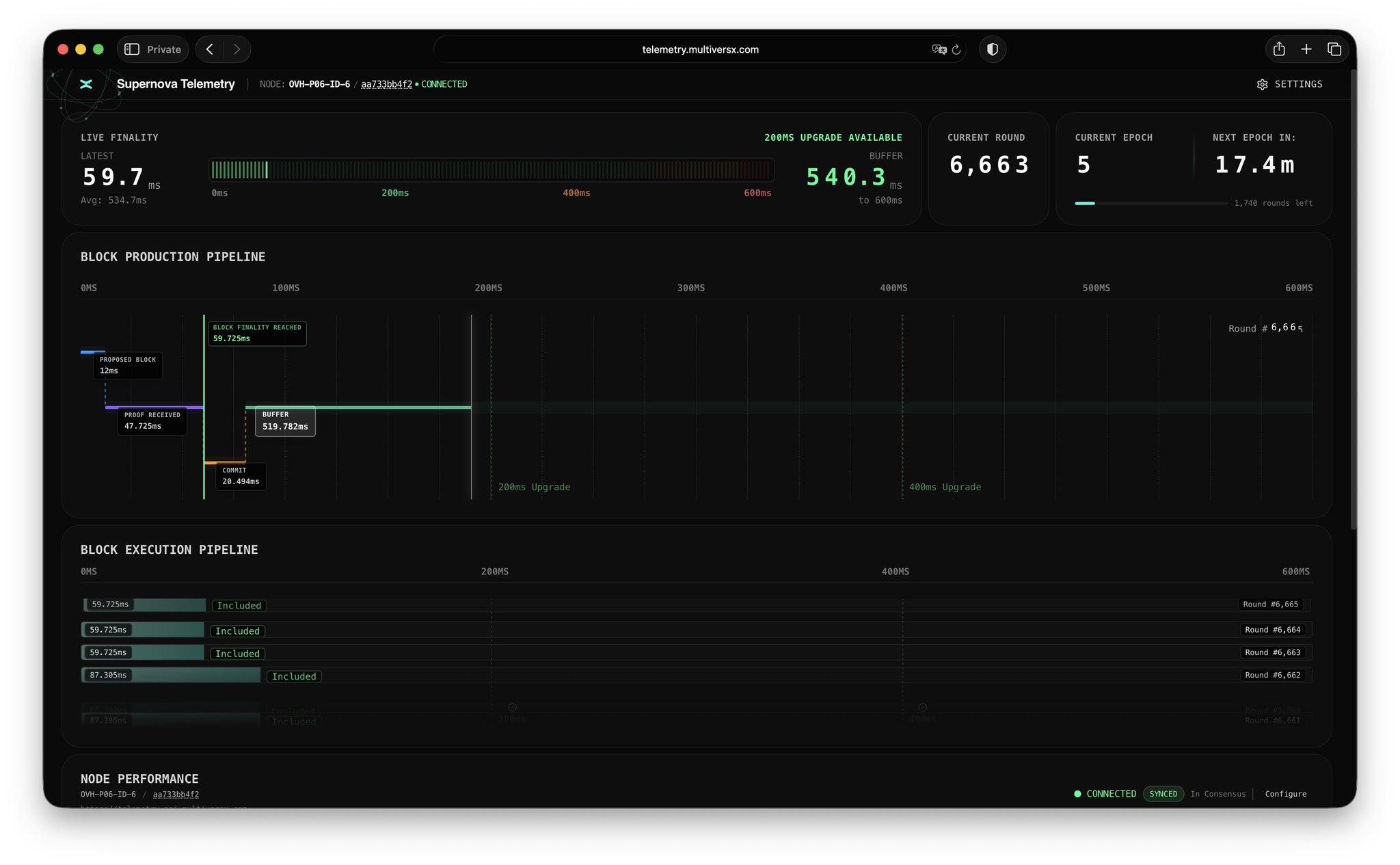
Task: Click the privacy shield icon
Action: tap(992, 49)
